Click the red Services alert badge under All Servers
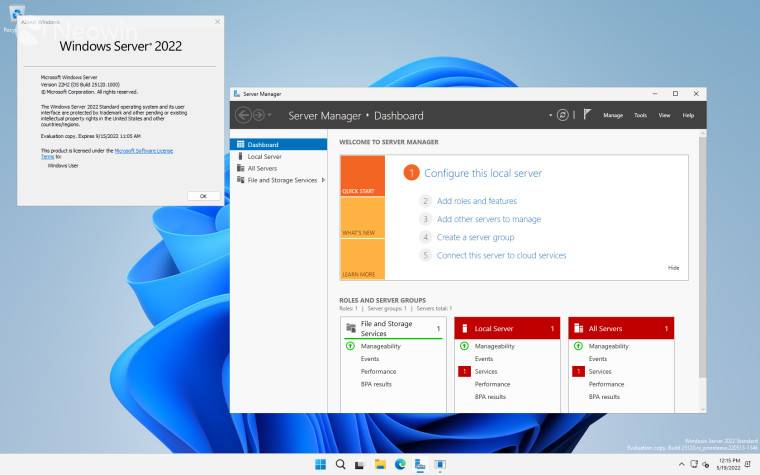 [578, 371]
